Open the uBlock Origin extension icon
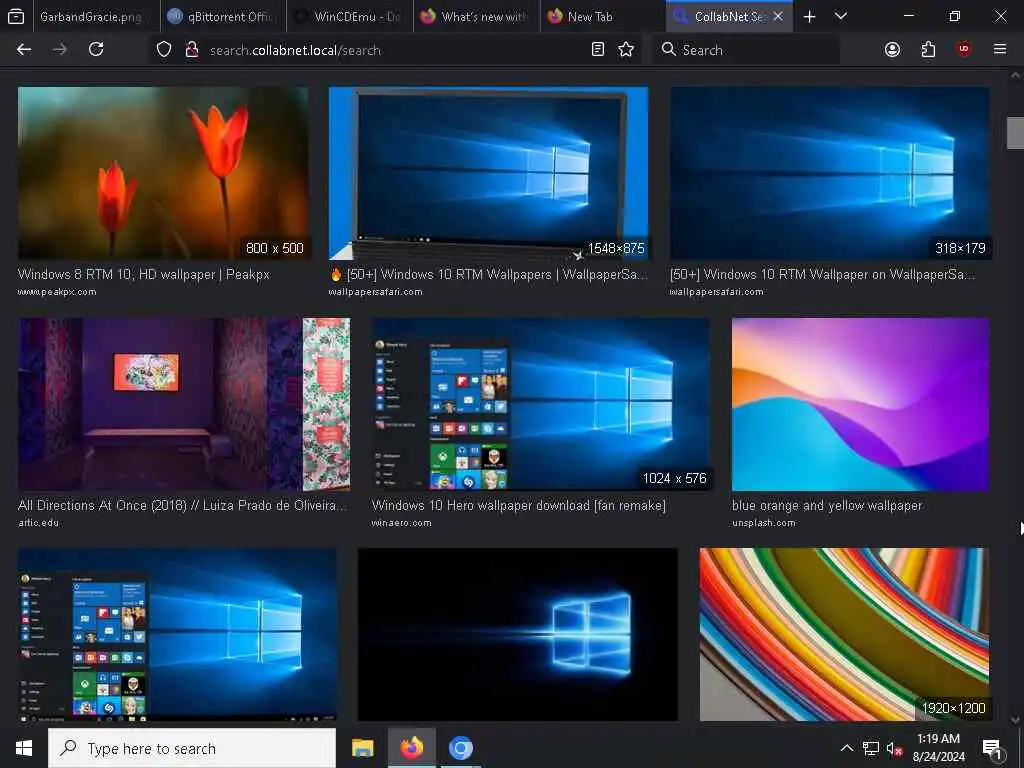Image resolution: width=1024 pixels, height=768 pixels. tap(964, 49)
